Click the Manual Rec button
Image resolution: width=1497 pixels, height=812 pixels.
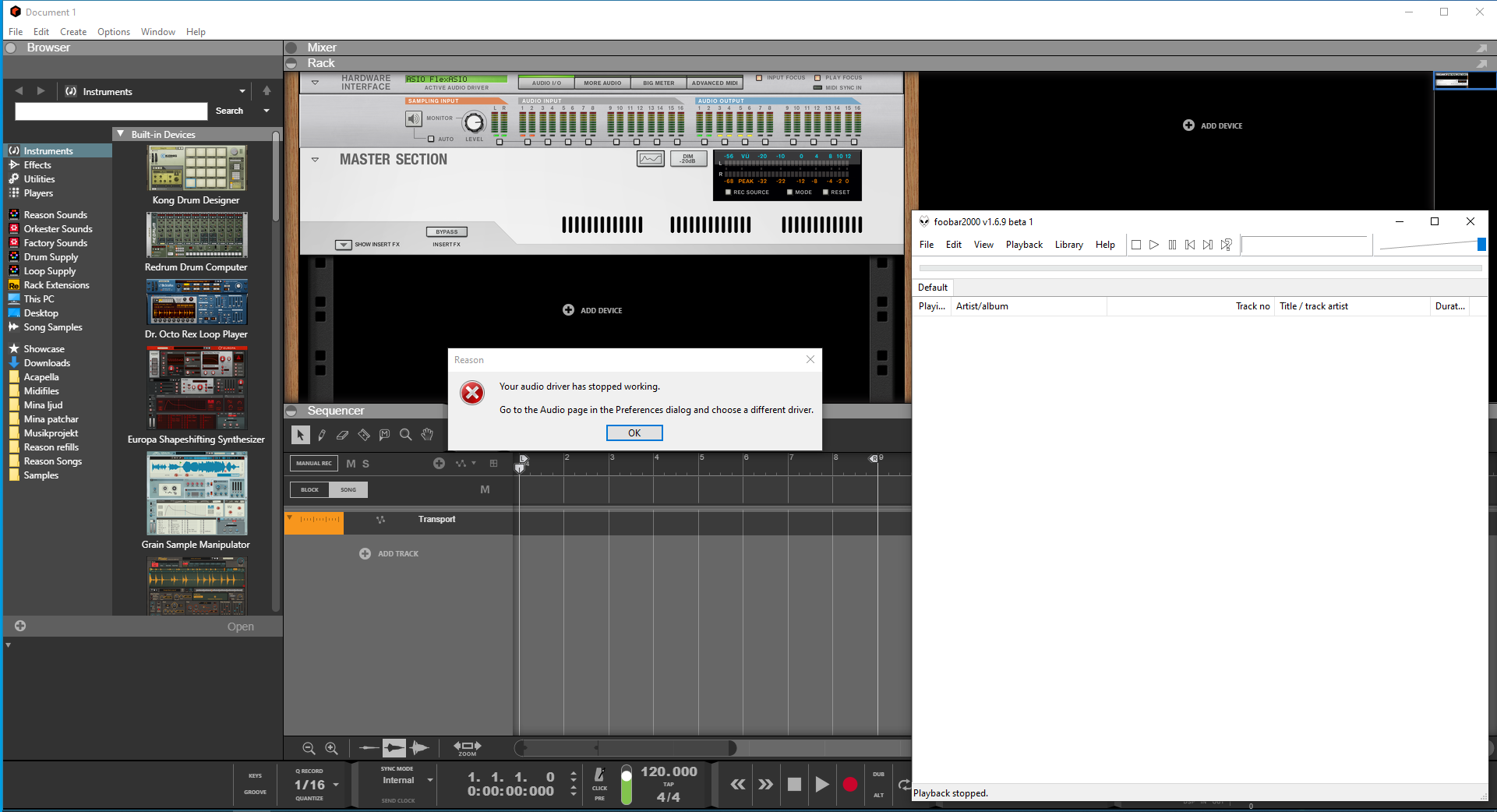coord(313,463)
